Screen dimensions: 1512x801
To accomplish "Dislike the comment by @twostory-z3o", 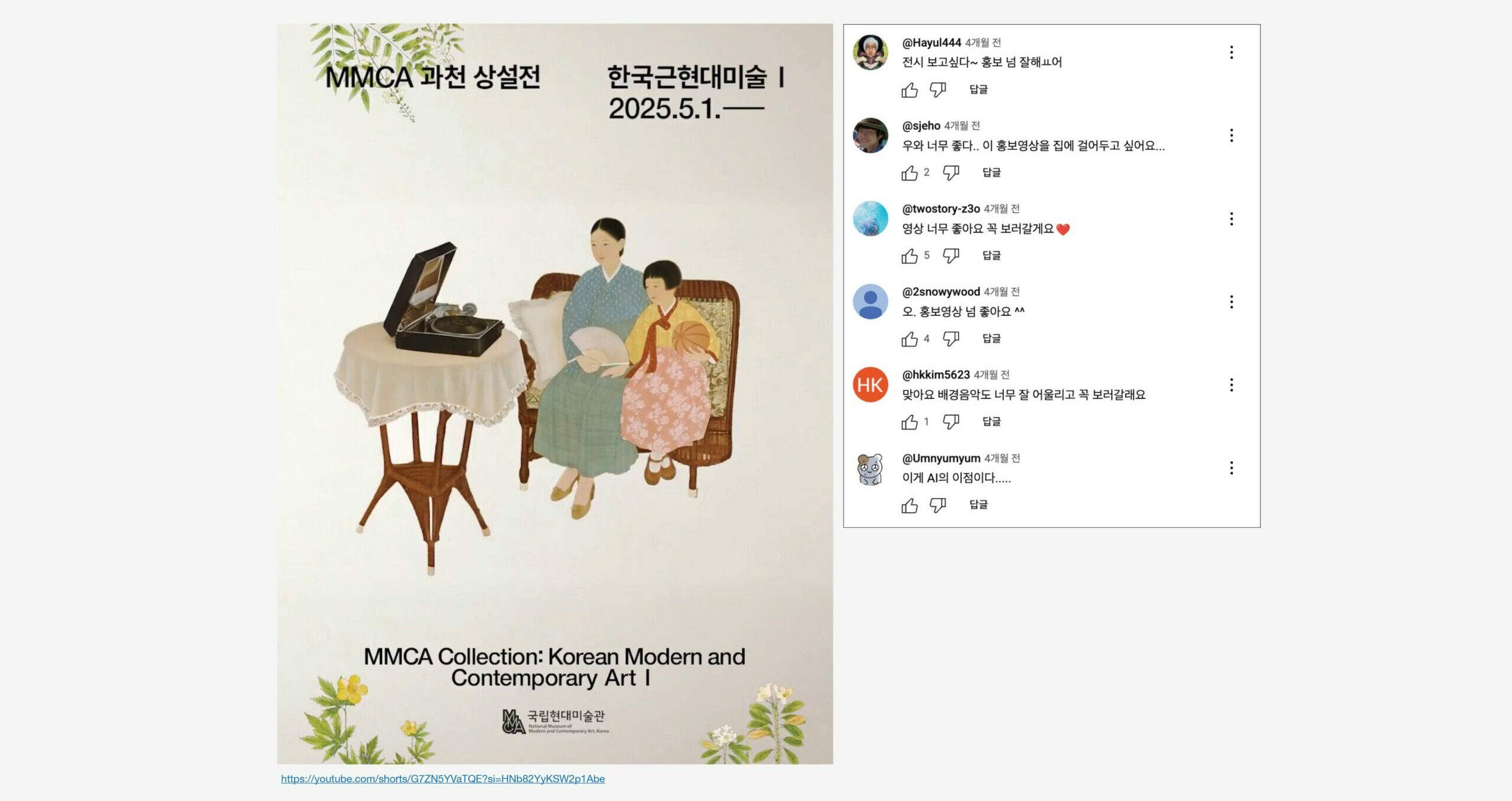I will click(x=951, y=256).
